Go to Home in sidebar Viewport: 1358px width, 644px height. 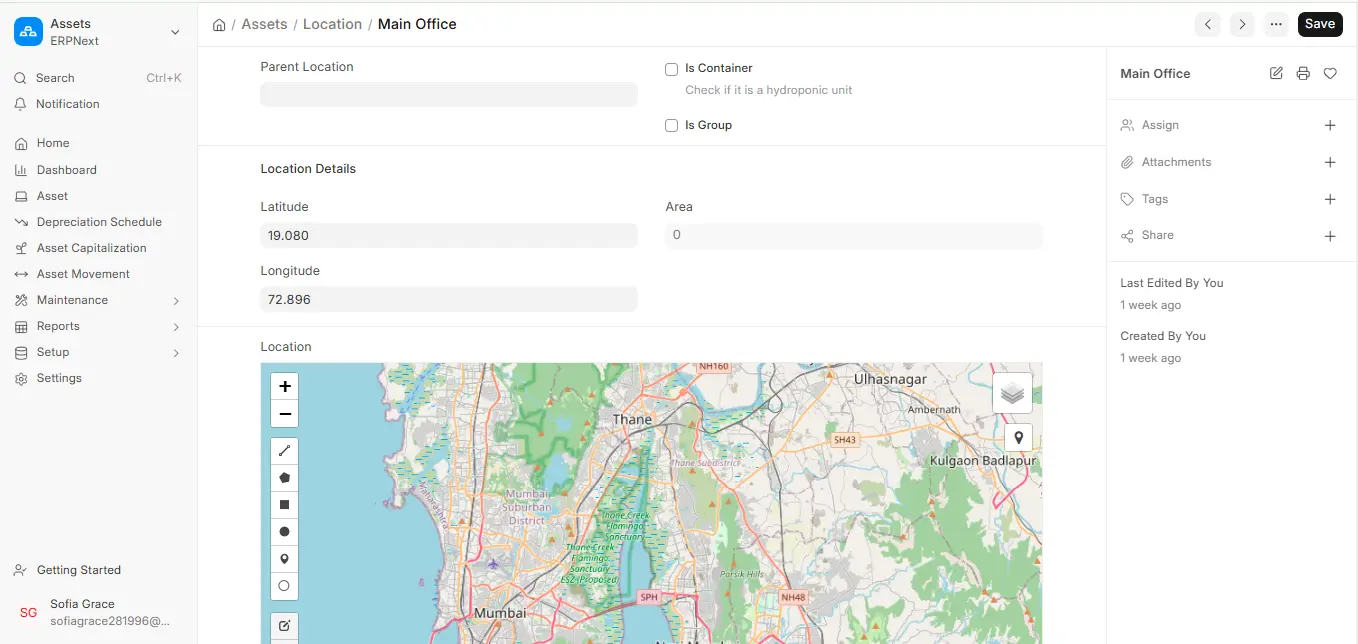pyautogui.click(x=98, y=143)
